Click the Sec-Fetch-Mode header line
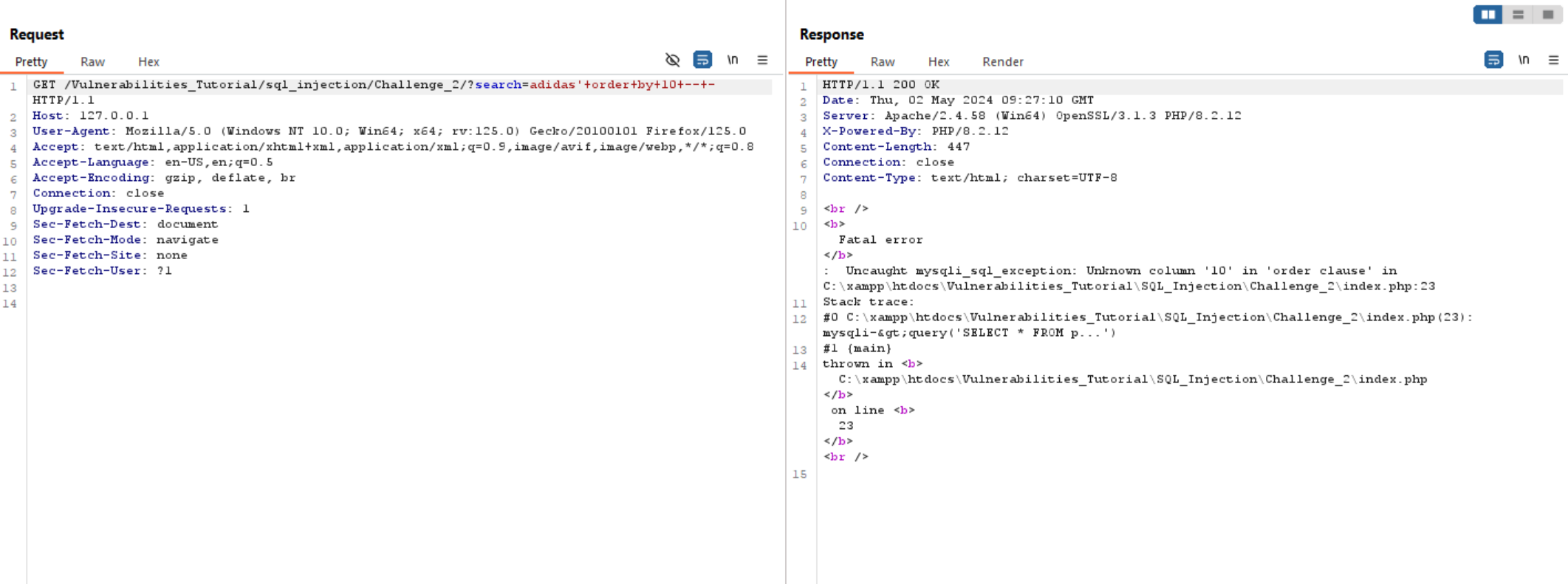1568x584 pixels. 126,240
